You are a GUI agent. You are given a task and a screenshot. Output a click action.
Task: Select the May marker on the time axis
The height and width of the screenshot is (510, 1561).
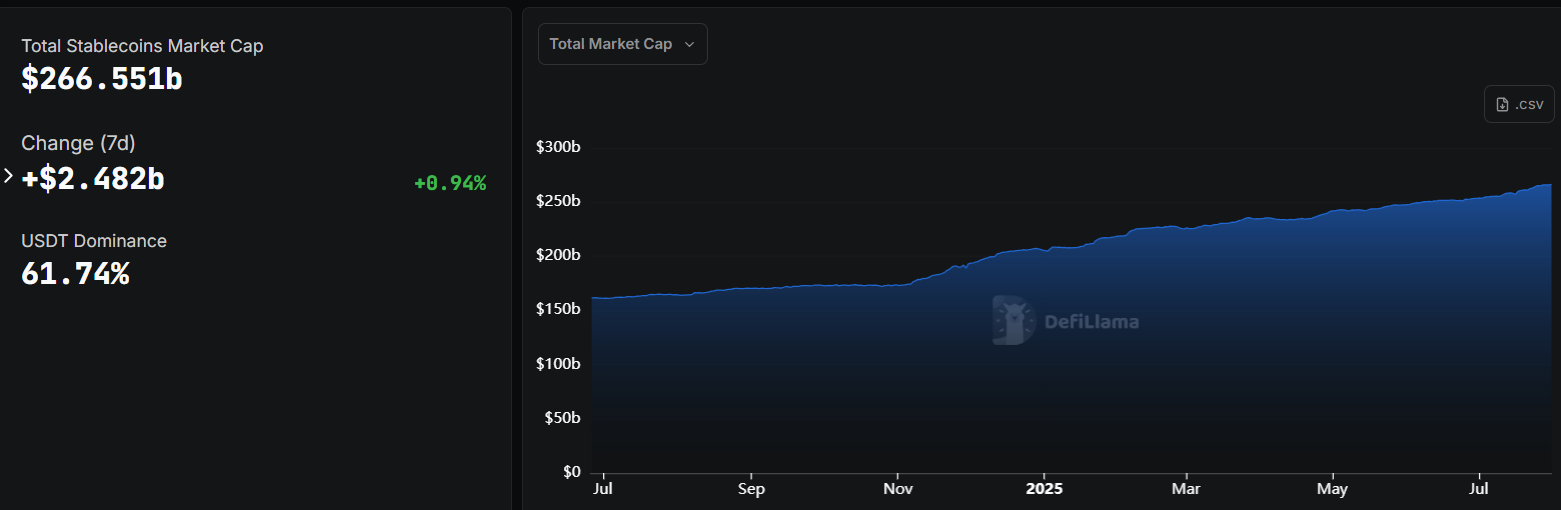[x=1332, y=489]
